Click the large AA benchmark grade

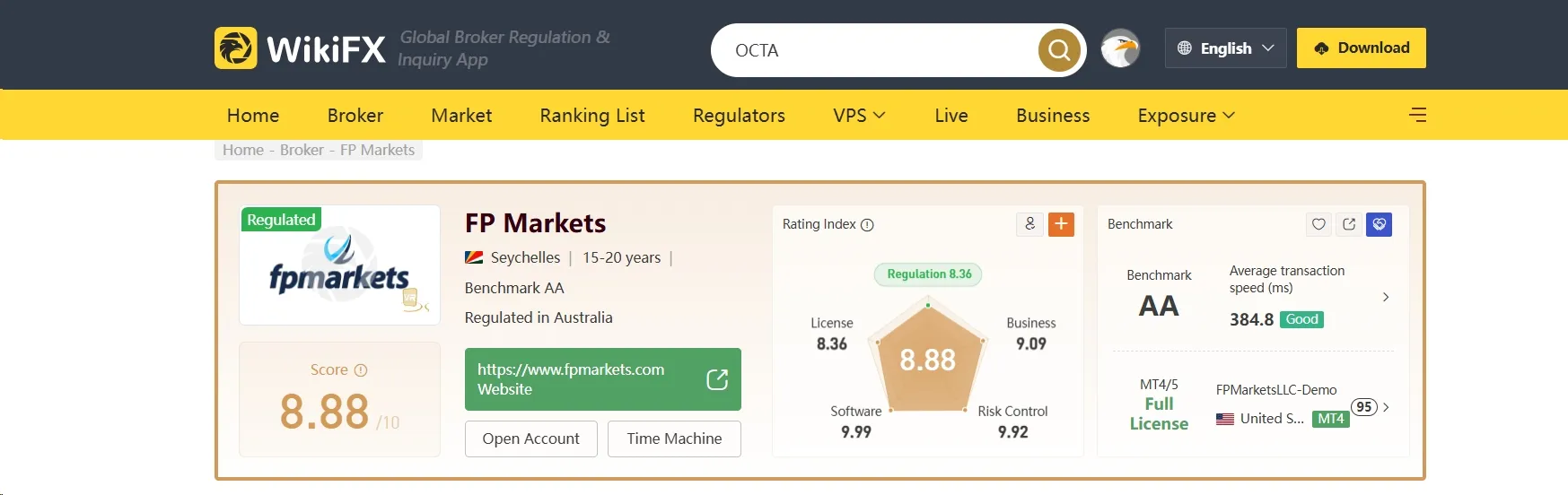pyautogui.click(x=1159, y=307)
